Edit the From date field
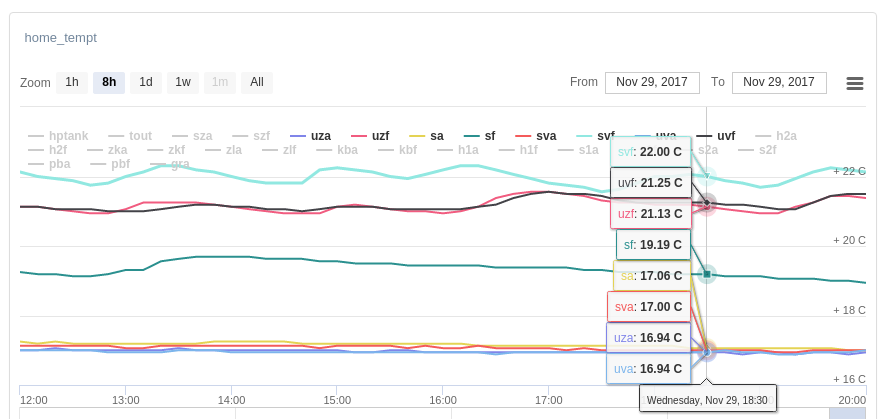This screenshot has height=419, width=889. [x=652, y=82]
